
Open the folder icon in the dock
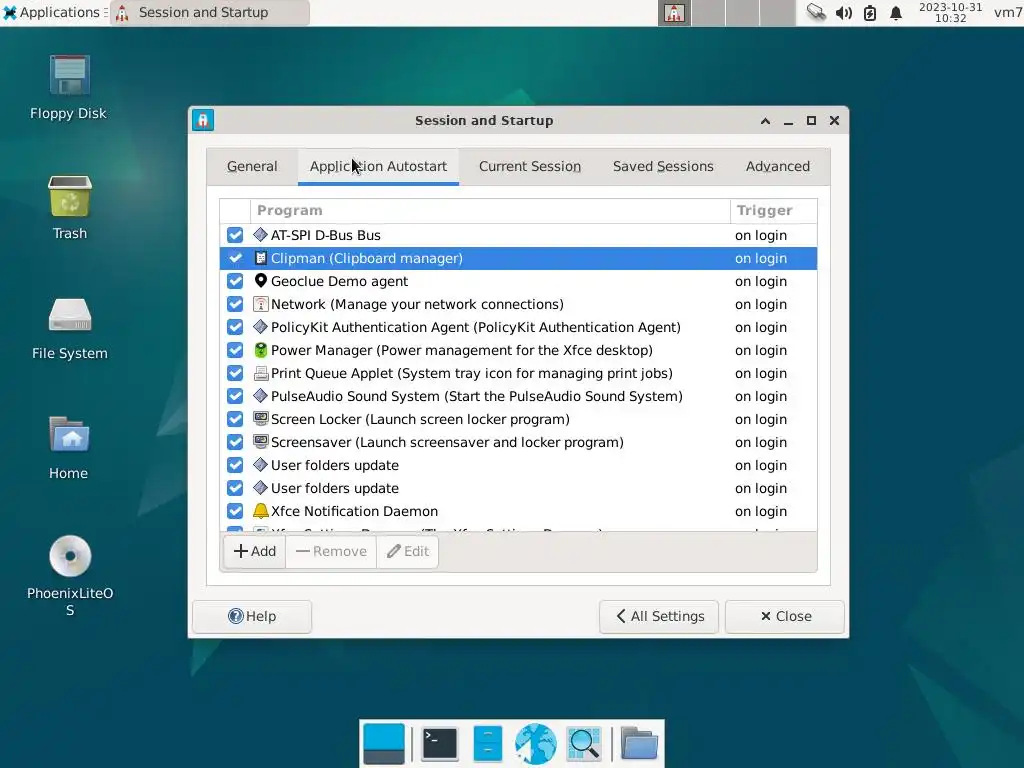click(639, 743)
